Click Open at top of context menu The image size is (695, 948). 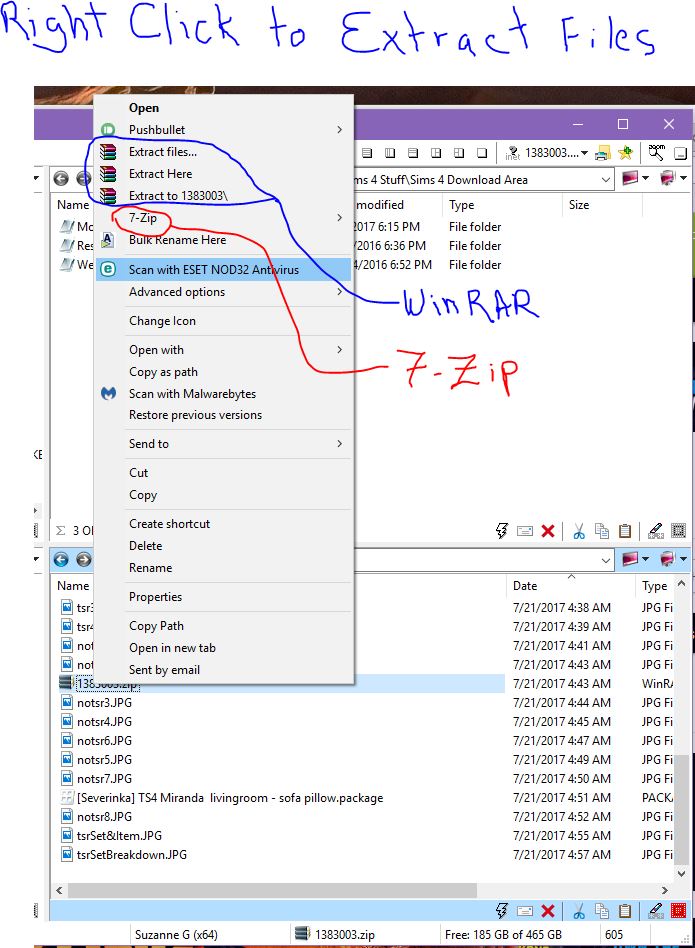[144, 108]
